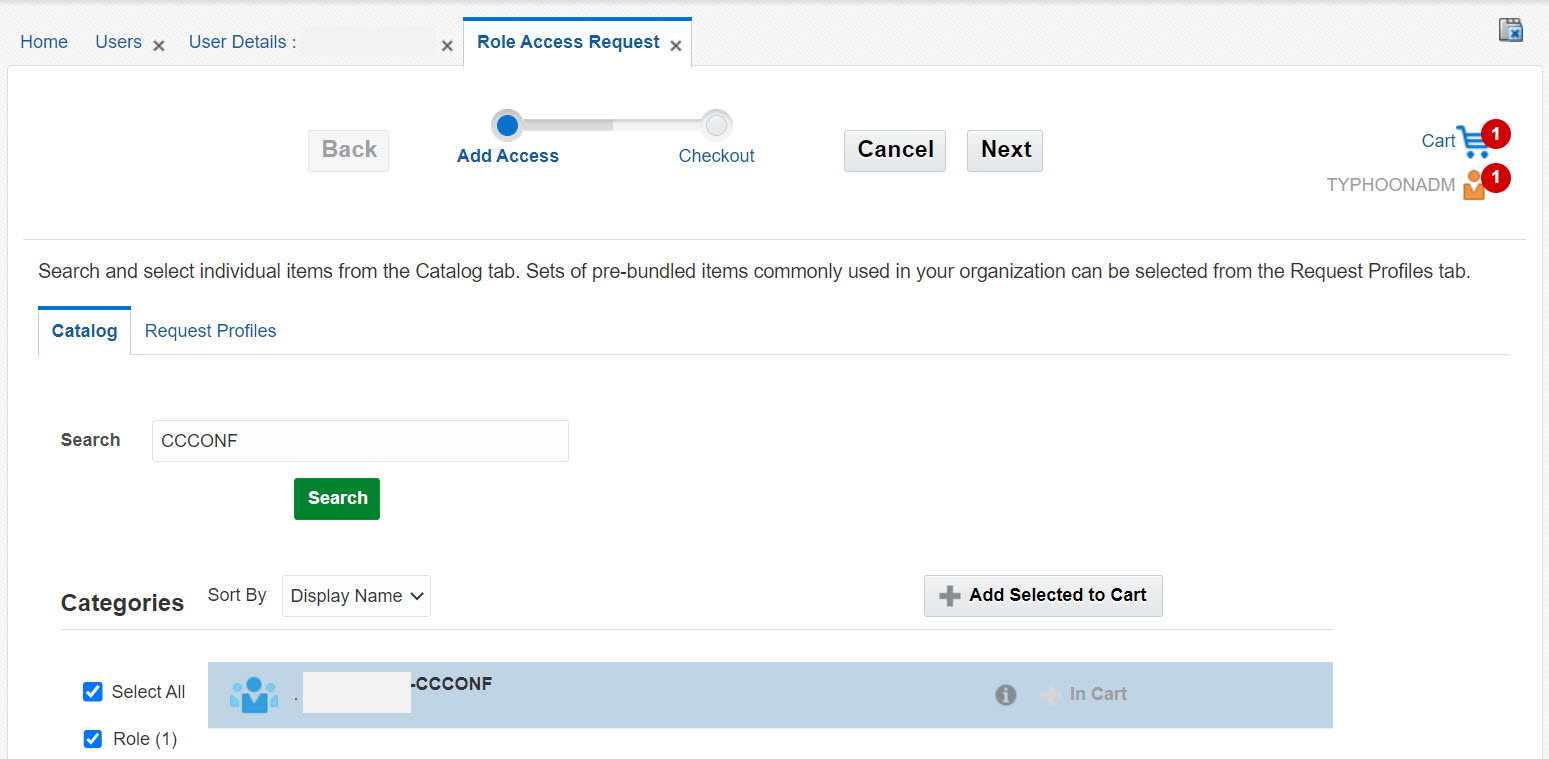Image resolution: width=1549 pixels, height=759 pixels.
Task: Click the TYPHOONADM pending requests icon
Action: coord(1472,184)
